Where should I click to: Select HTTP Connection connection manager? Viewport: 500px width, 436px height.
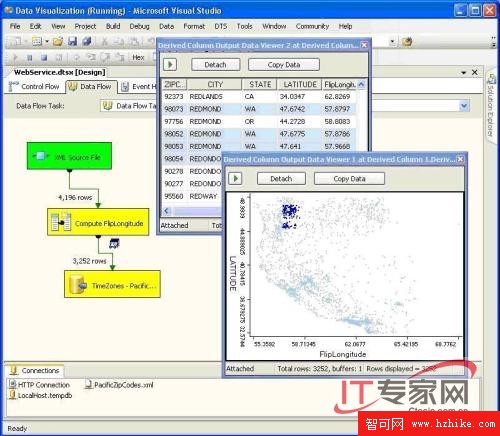[x=39, y=385]
